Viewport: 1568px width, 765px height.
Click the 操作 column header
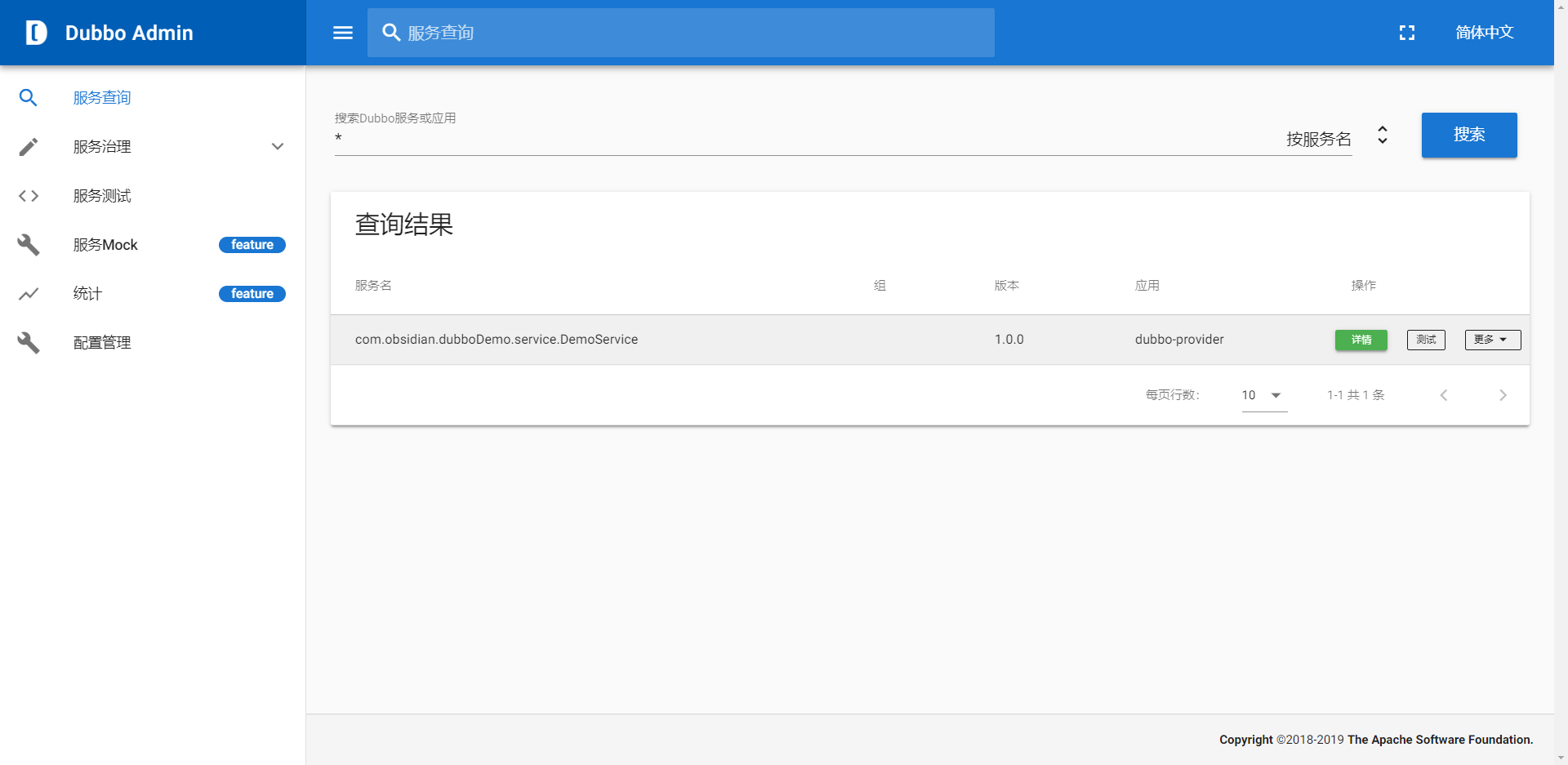1364,286
